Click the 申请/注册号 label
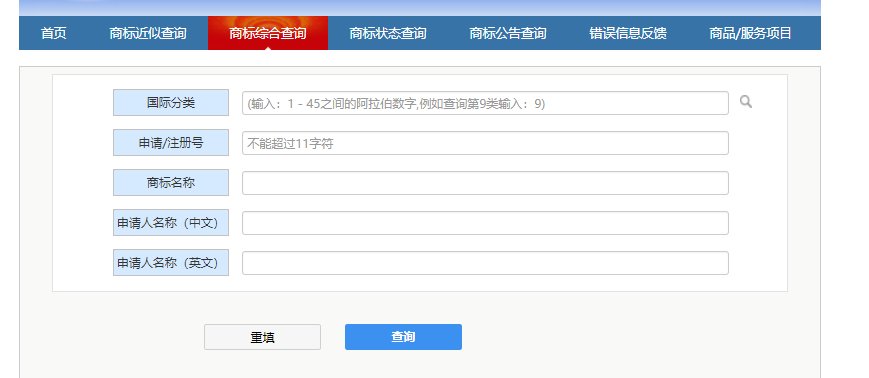869x378 pixels. pos(171,142)
